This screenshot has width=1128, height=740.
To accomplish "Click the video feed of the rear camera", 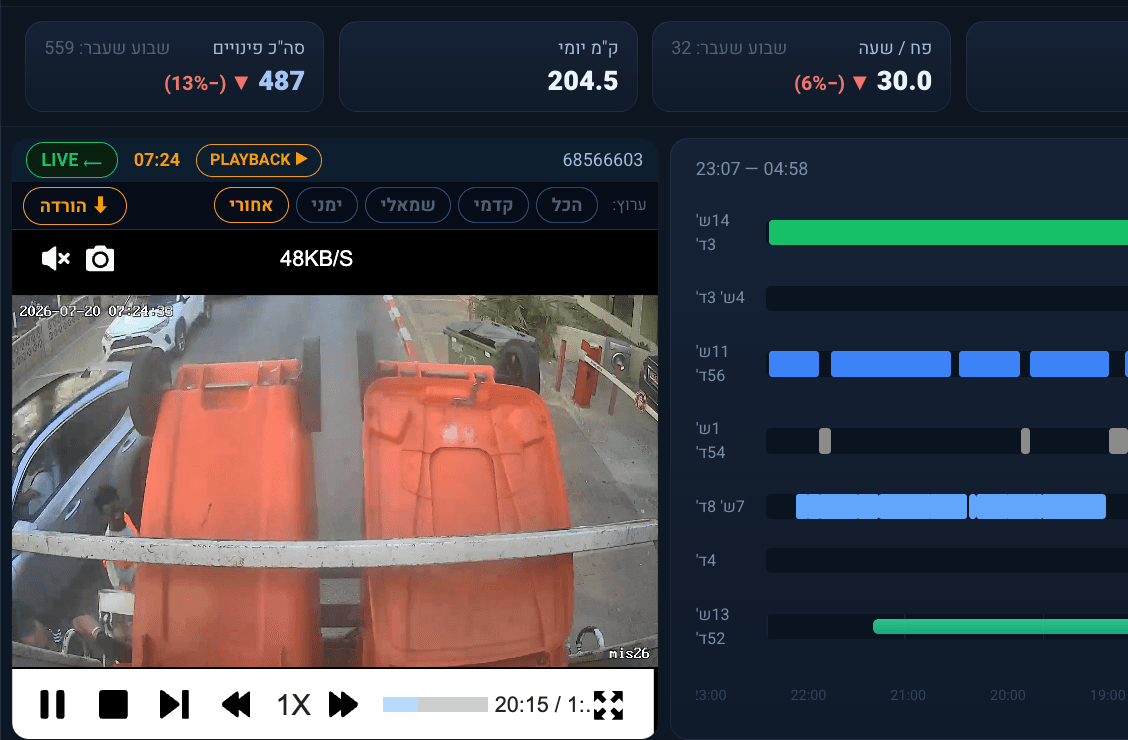I will click(x=335, y=481).
